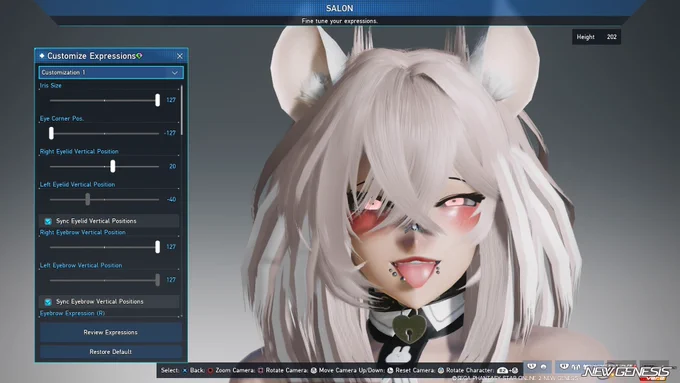Viewport: 680px width, 383px height.
Task: Click the Eyebrow Expression (R) label
Action: pos(72,313)
